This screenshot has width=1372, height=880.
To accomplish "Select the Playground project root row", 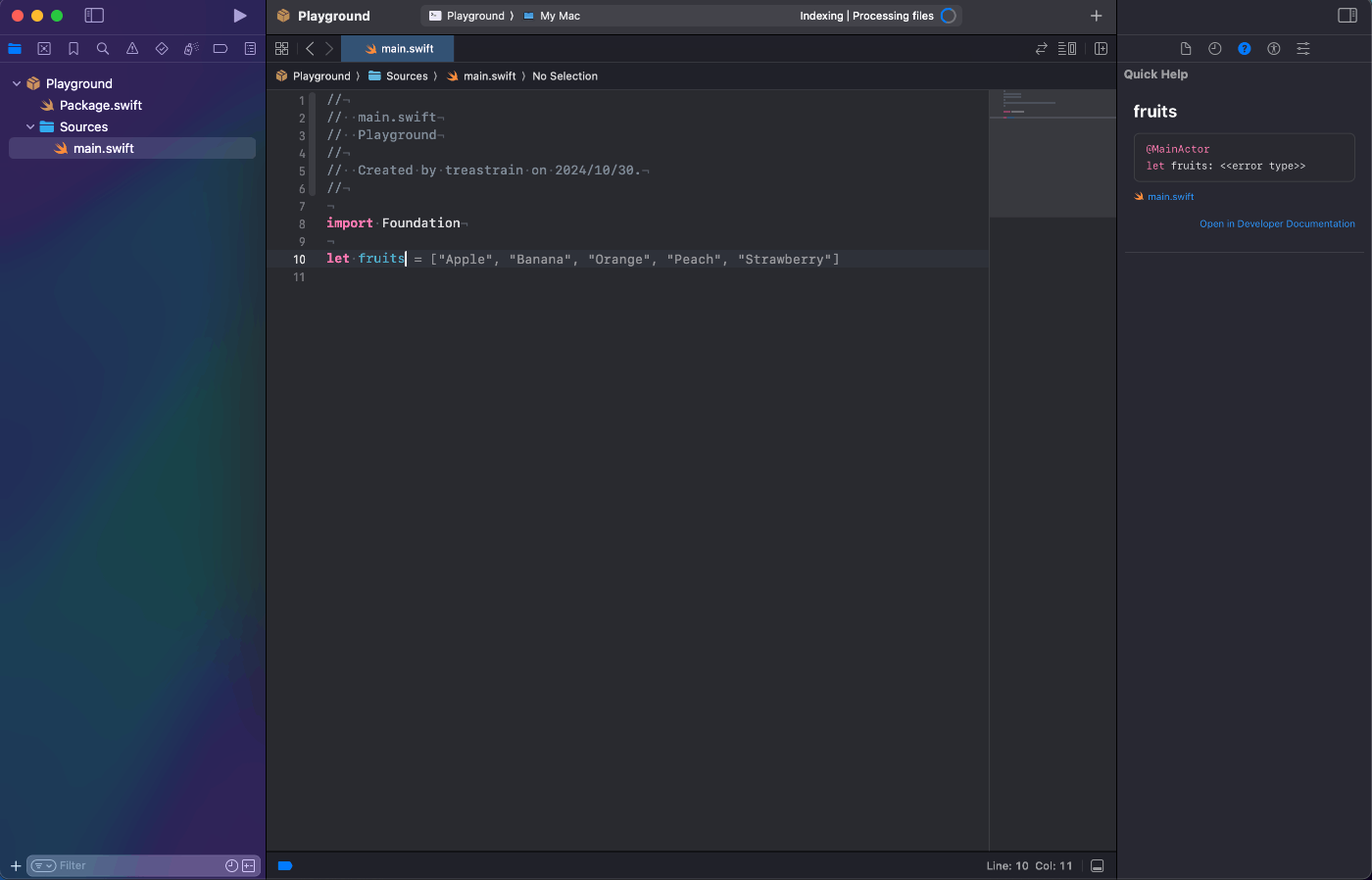I will 132,83.
